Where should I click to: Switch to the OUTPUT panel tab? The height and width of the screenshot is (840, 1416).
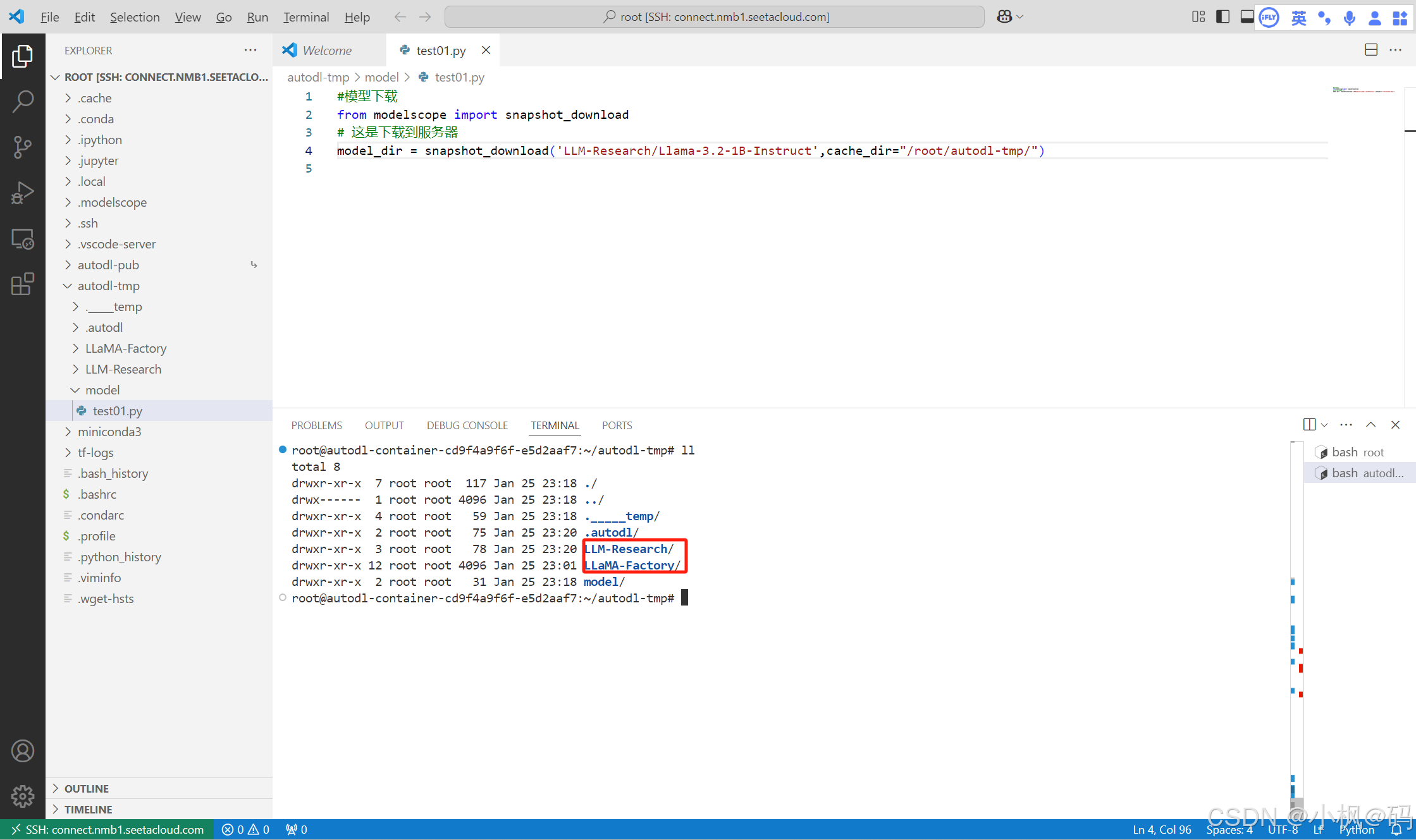pyautogui.click(x=384, y=425)
